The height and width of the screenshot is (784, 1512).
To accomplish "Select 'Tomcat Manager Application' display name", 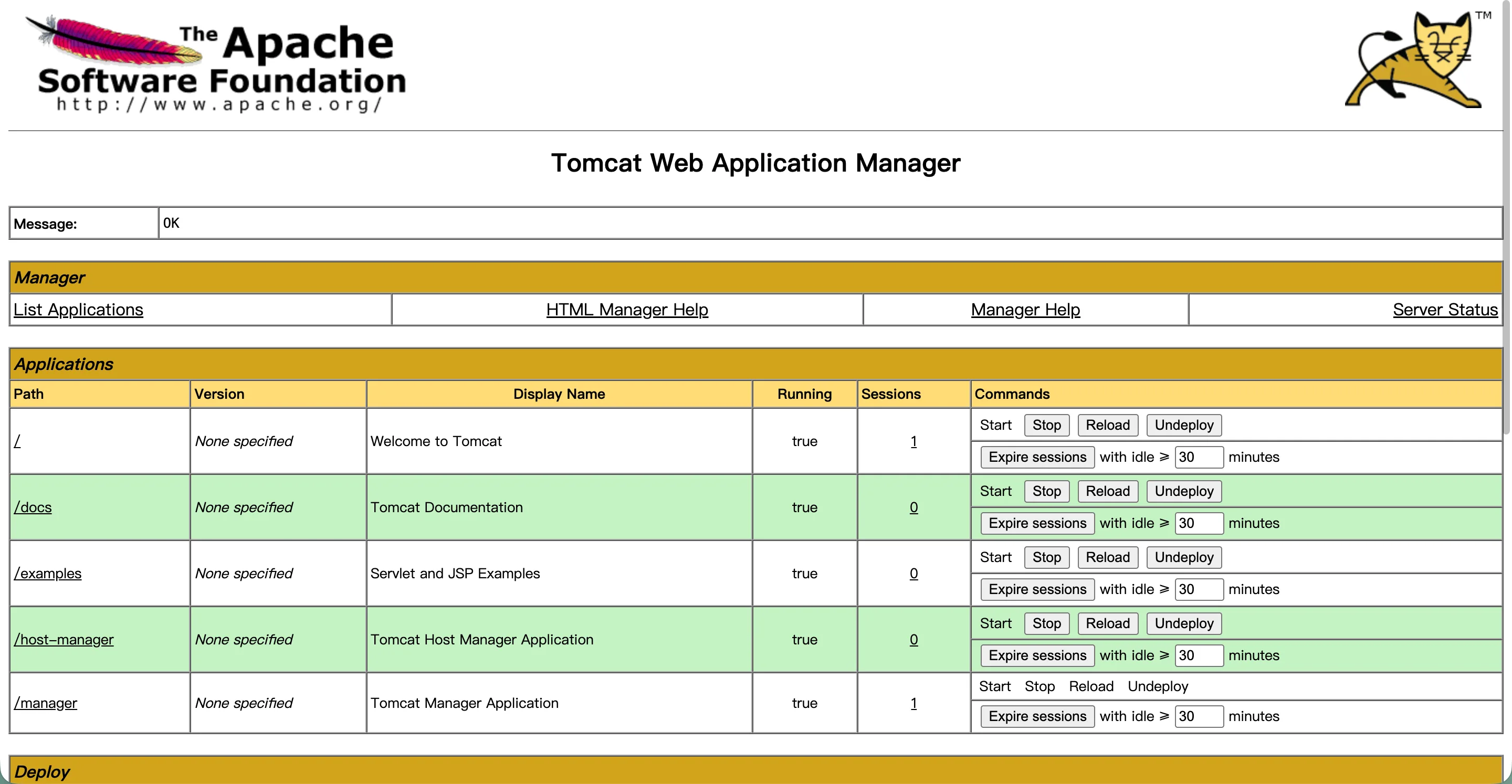I will pyautogui.click(x=464, y=703).
